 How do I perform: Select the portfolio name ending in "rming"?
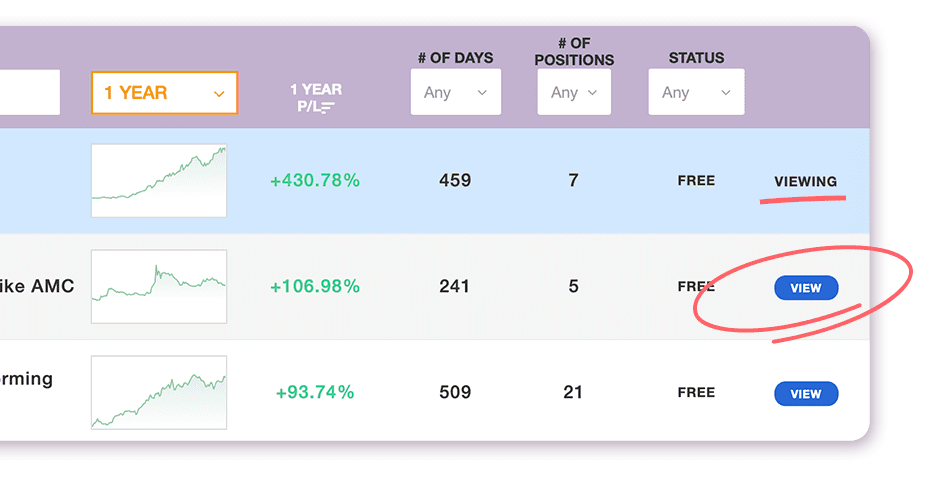coord(27,380)
